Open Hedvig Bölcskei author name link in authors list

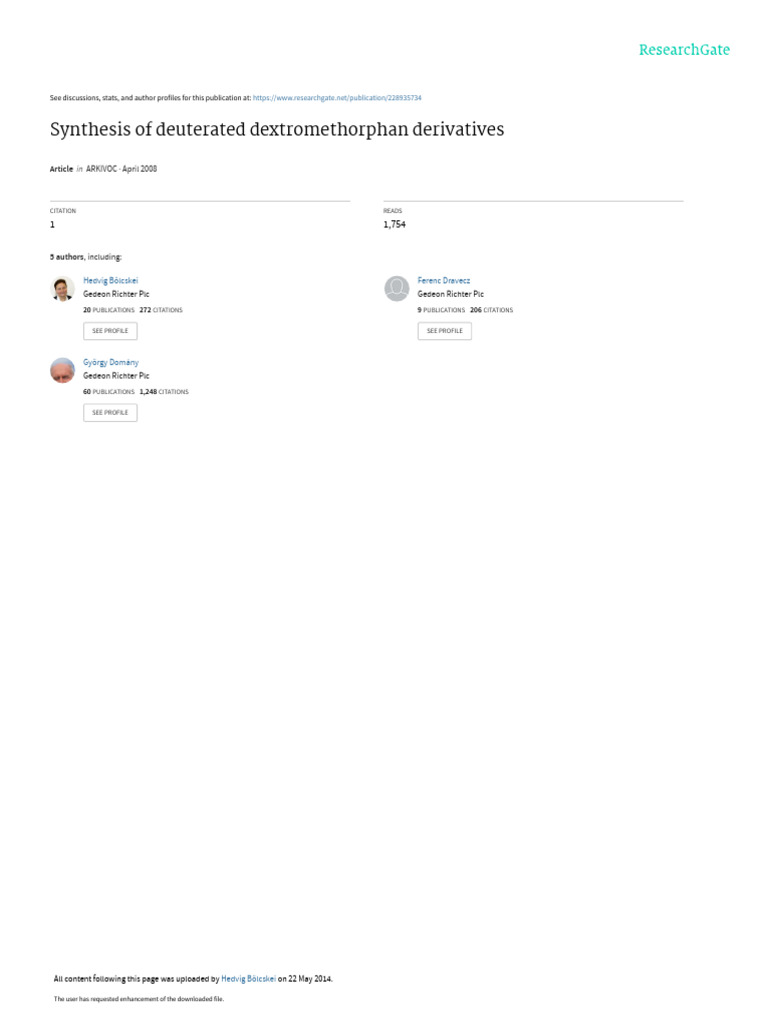click(110, 281)
